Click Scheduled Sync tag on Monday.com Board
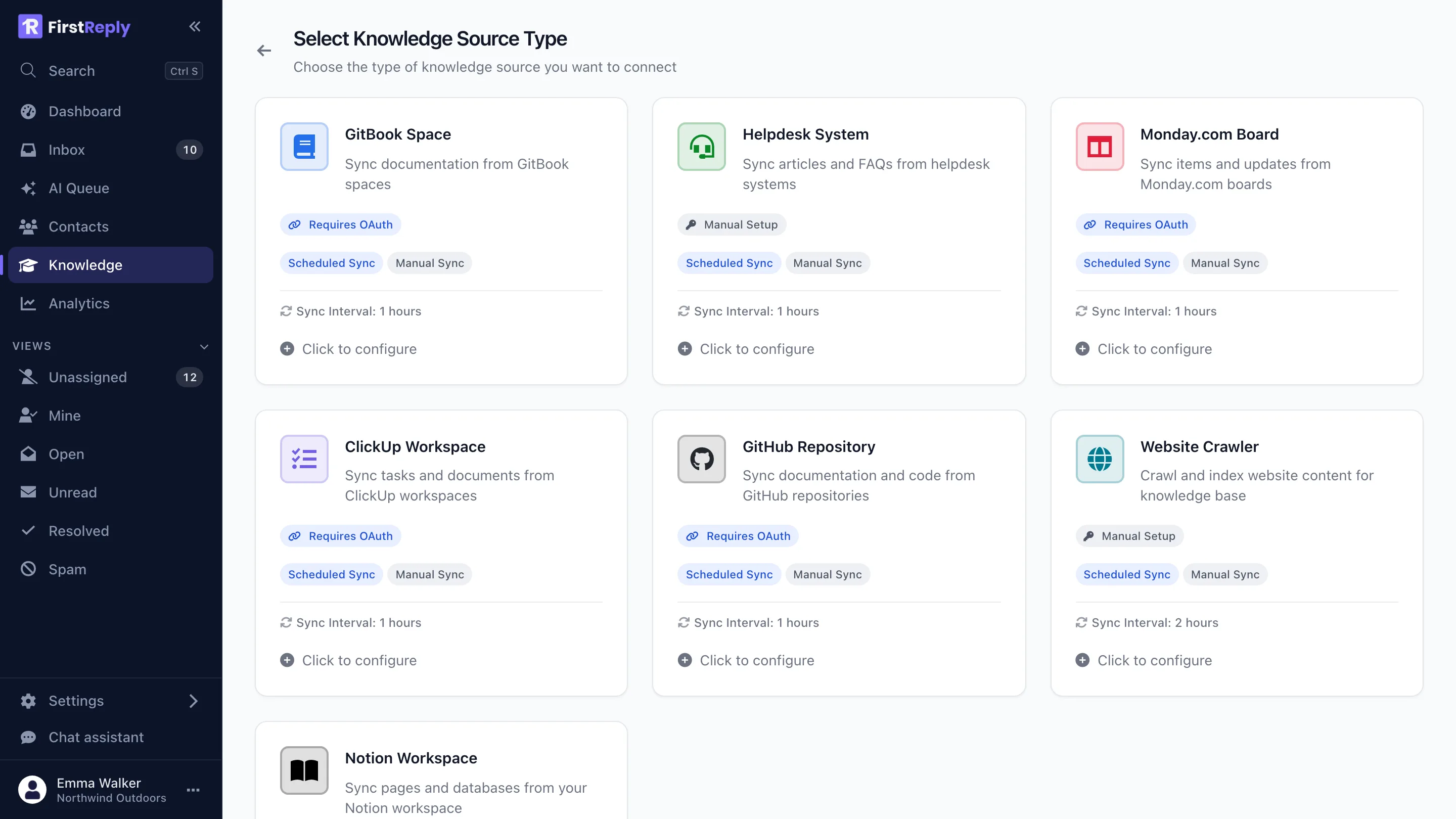 [x=1126, y=263]
